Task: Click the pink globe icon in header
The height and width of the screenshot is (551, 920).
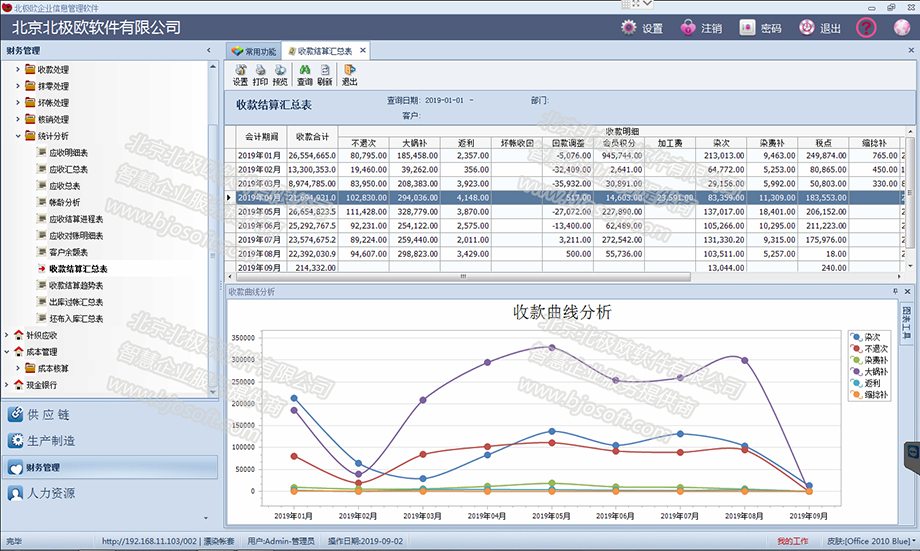Action: tap(902, 27)
